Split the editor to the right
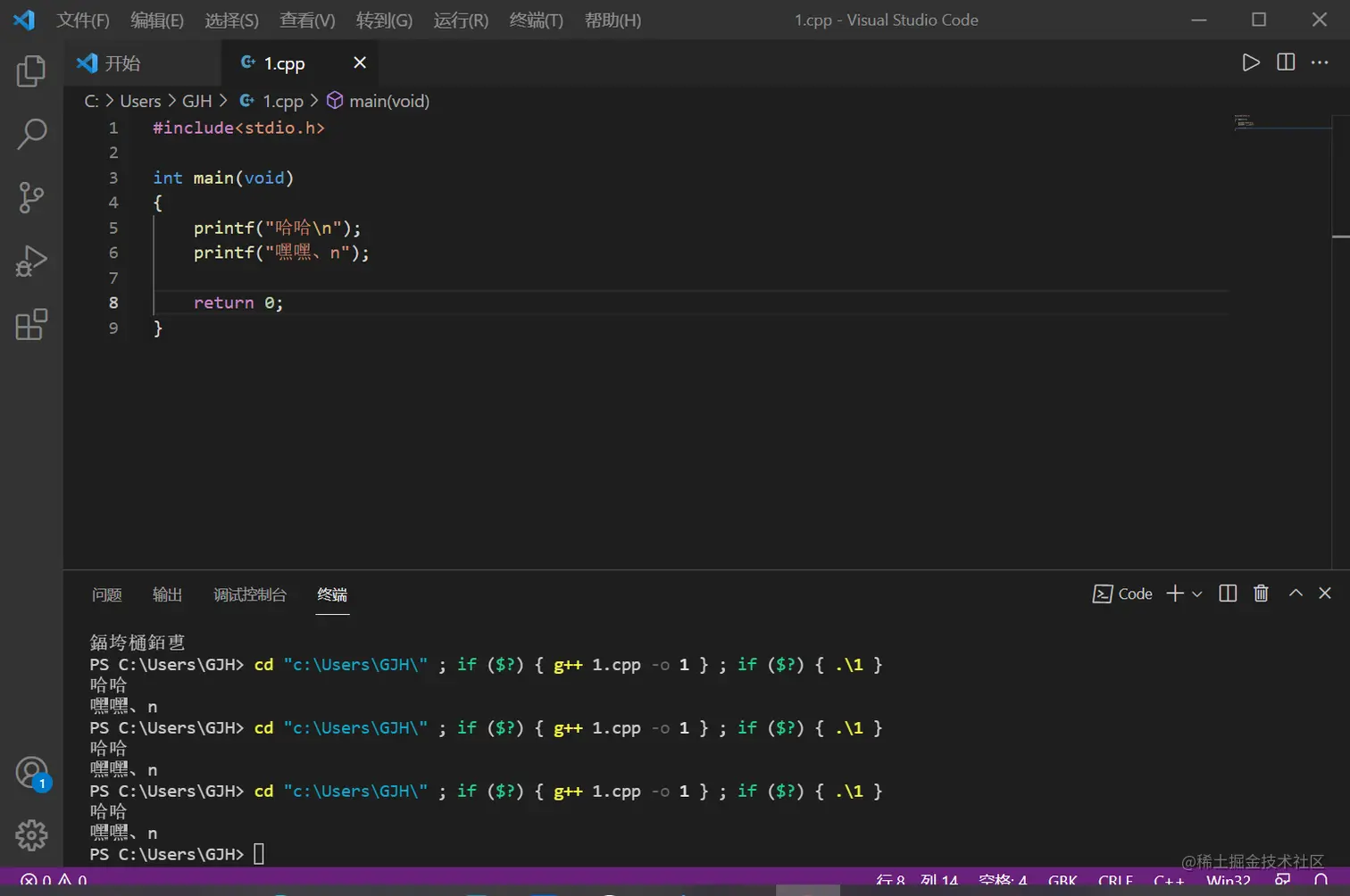1350x896 pixels. click(x=1286, y=62)
